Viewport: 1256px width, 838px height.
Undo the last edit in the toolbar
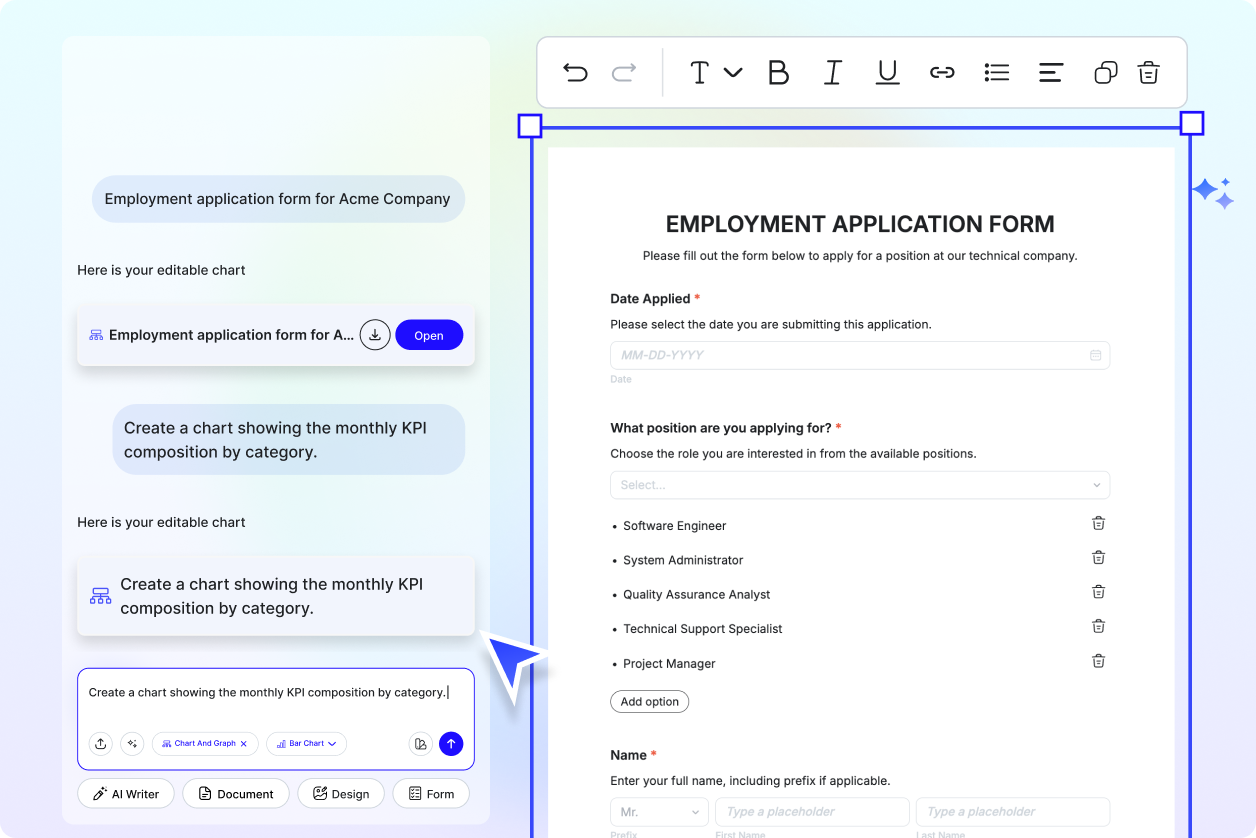(x=575, y=72)
